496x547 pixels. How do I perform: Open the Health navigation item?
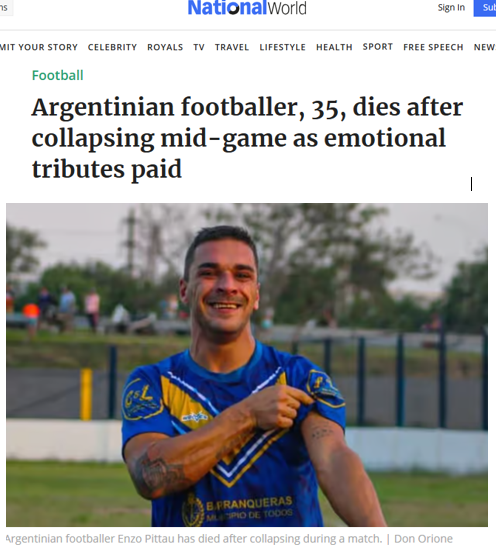tap(334, 47)
